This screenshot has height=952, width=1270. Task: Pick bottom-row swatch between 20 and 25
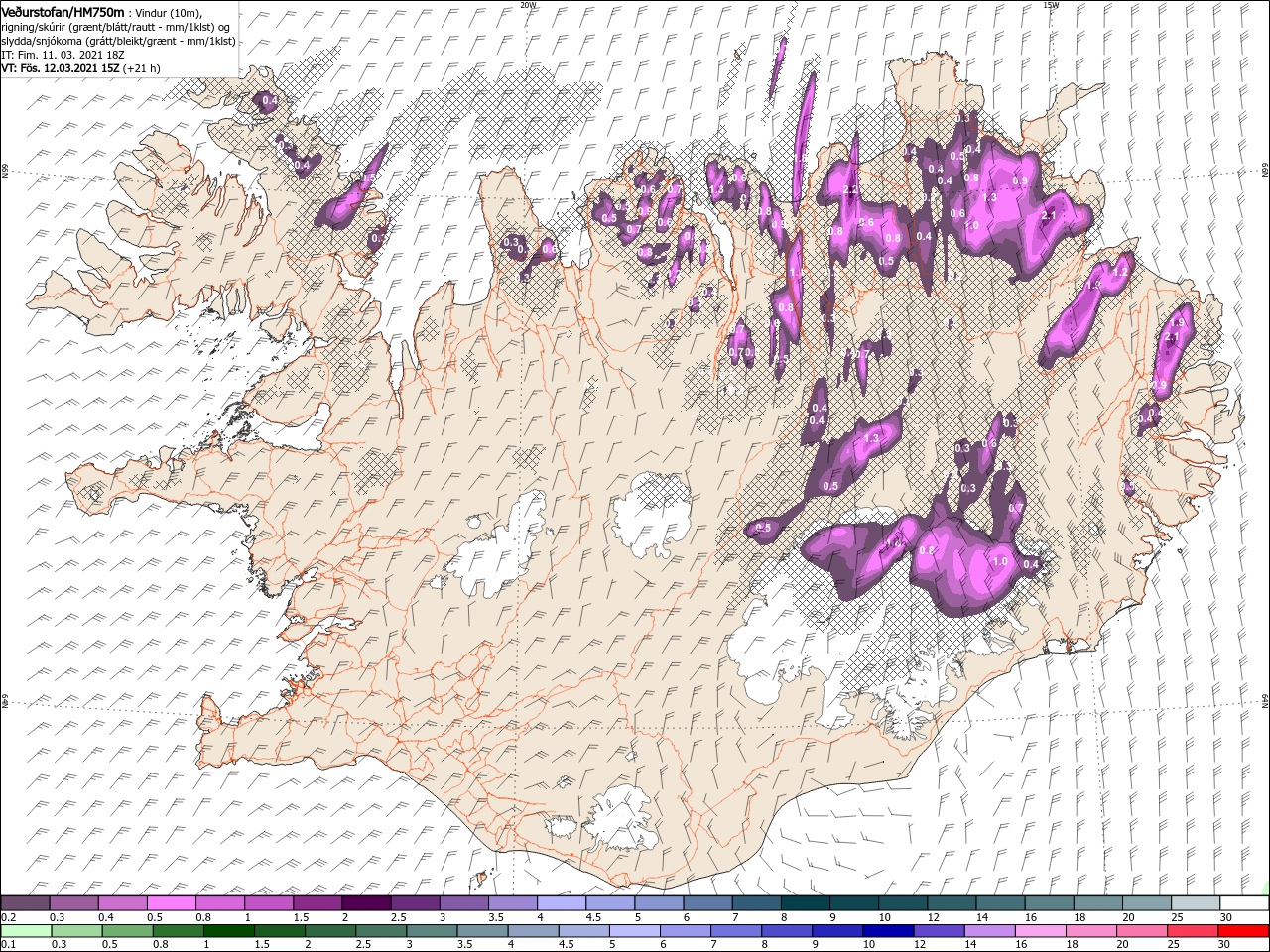click(1141, 931)
